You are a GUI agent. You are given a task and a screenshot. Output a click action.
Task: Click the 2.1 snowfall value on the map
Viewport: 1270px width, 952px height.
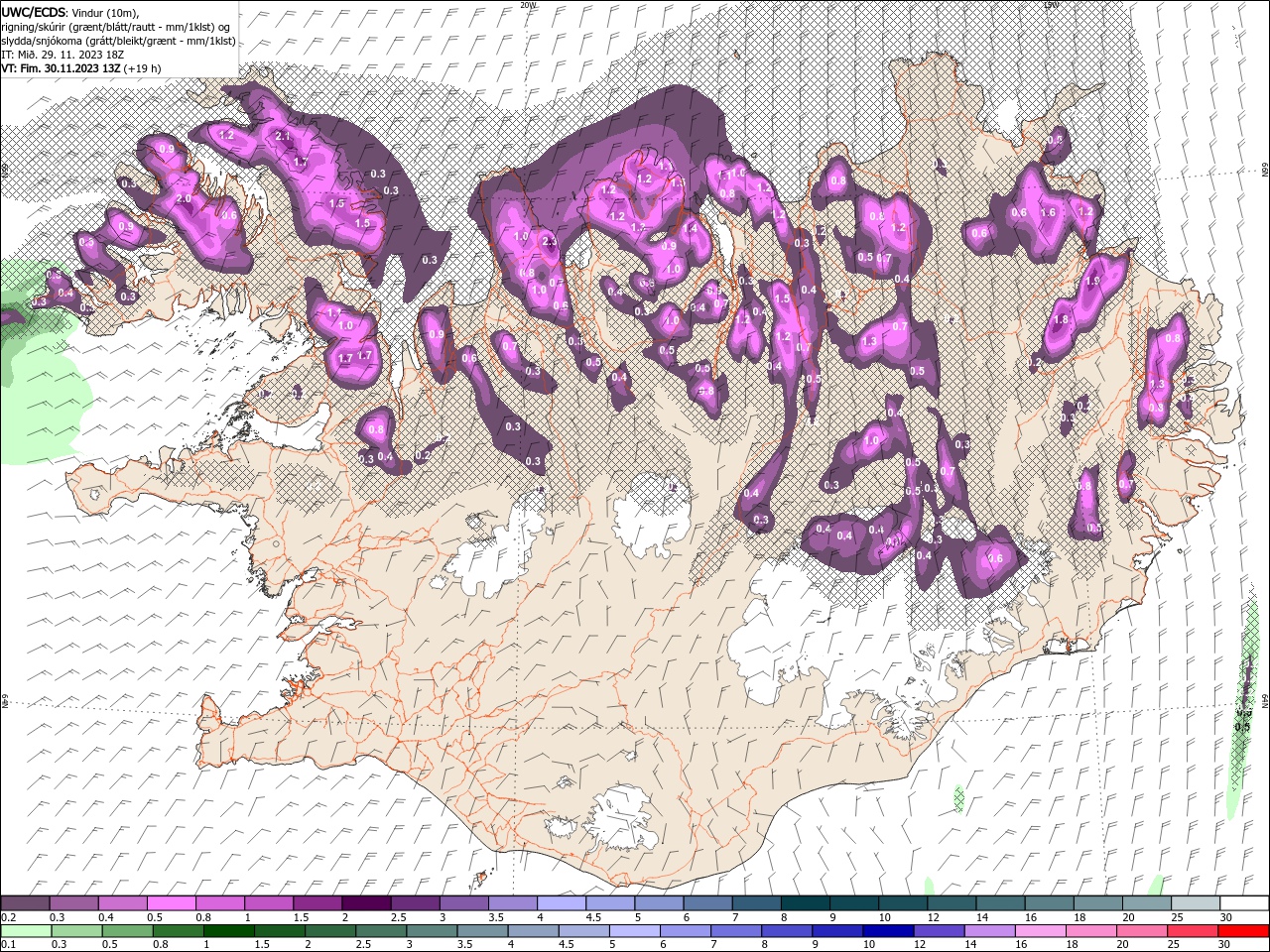pos(282,136)
